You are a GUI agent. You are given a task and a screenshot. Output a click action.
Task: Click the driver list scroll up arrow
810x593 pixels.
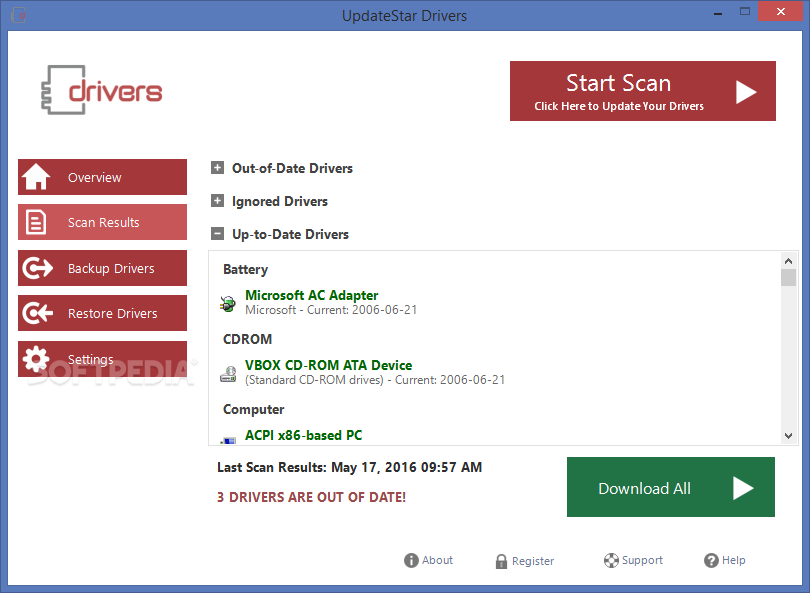pyautogui.click(x=788, y=261)
